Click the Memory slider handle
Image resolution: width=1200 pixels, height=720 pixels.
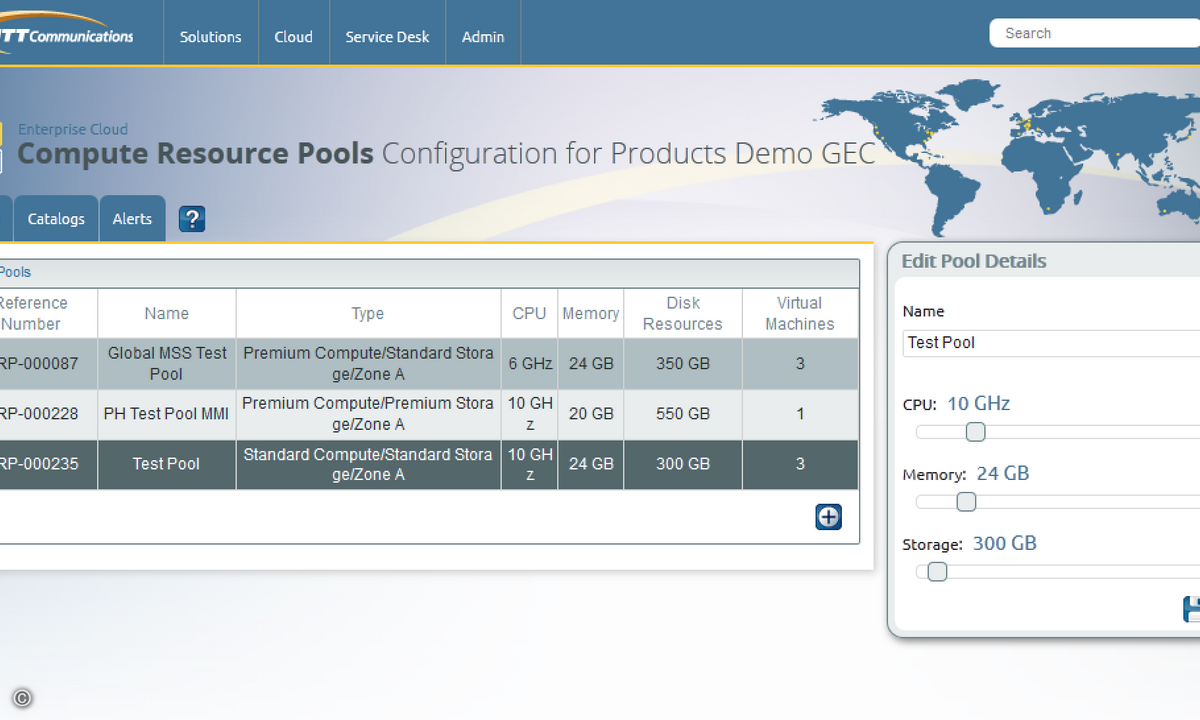[966, 502]
